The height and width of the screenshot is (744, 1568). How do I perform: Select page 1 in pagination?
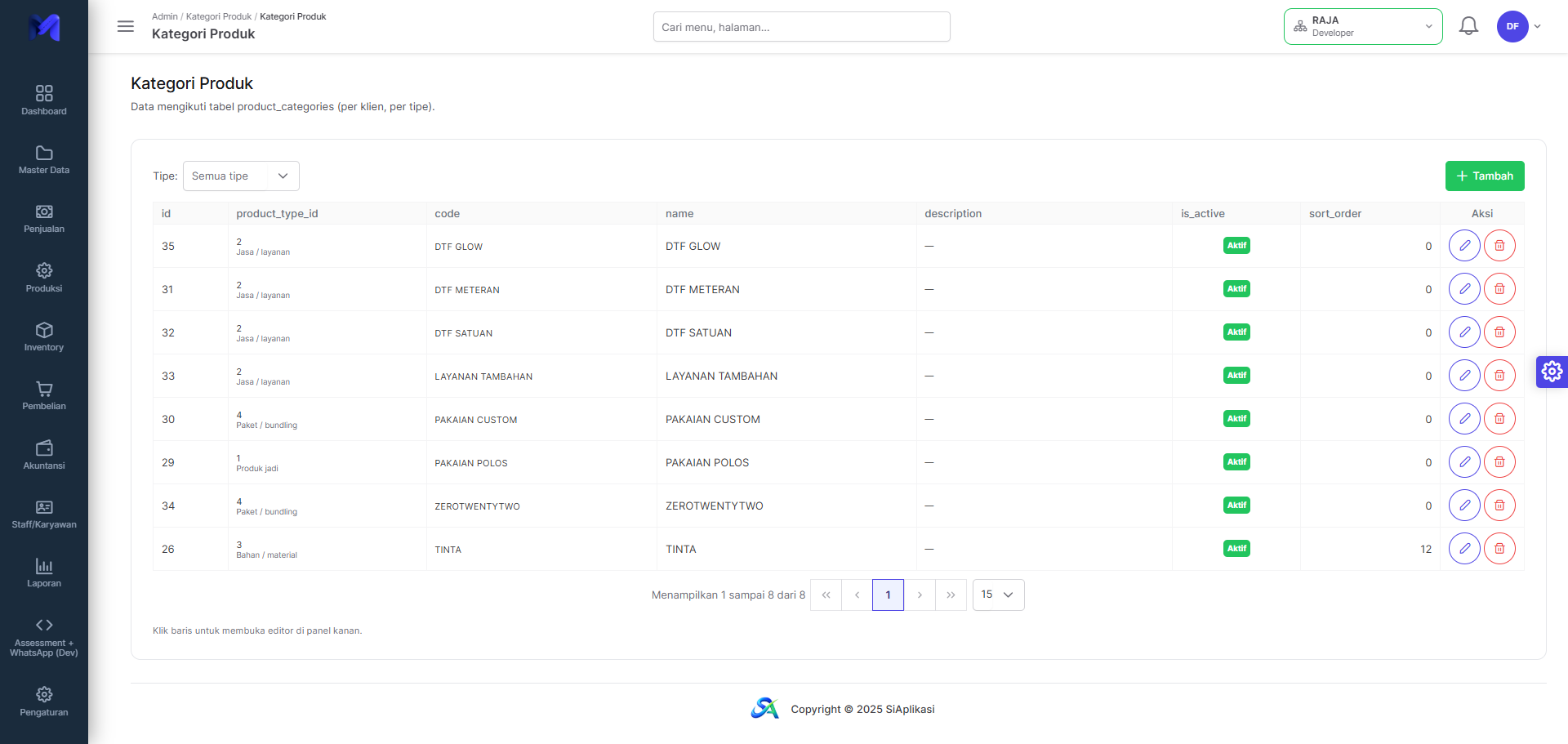[x=888, y=595]
